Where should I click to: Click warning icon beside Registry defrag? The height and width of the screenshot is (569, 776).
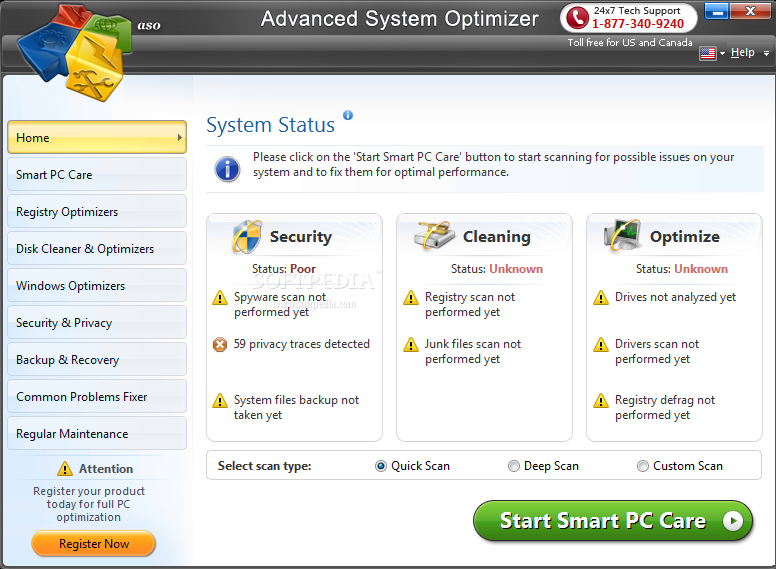pyautogui.click(x=601, y=400)
